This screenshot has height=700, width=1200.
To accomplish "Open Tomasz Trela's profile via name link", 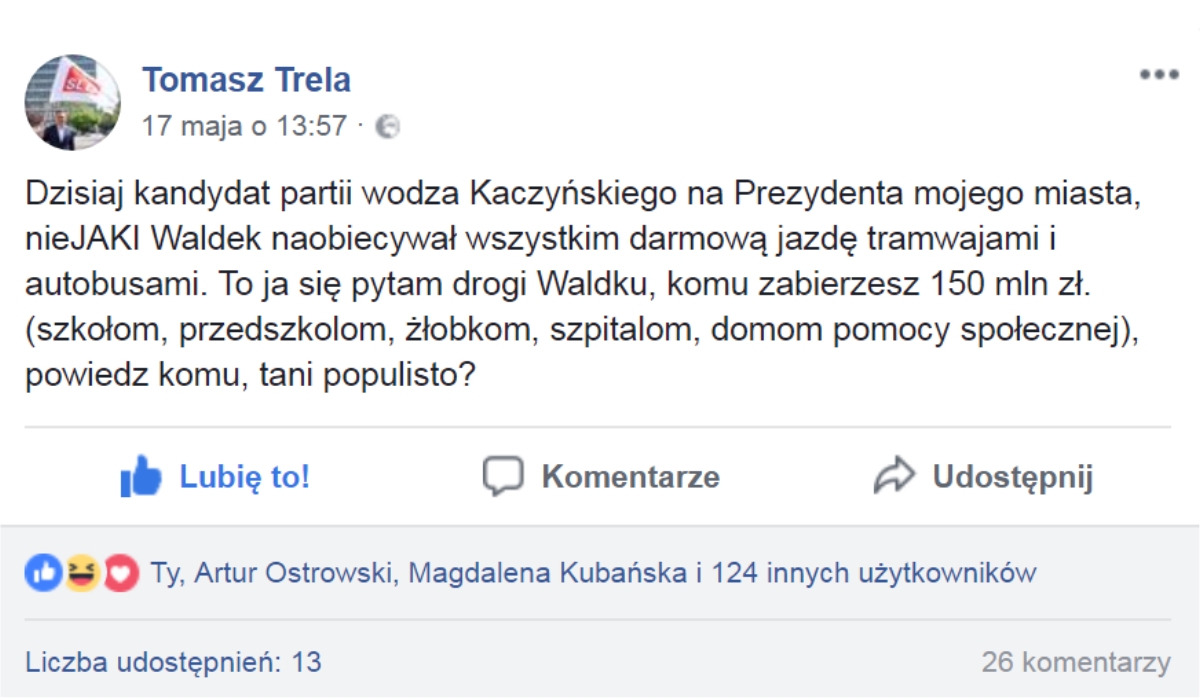I will click(x=247, y=80).
